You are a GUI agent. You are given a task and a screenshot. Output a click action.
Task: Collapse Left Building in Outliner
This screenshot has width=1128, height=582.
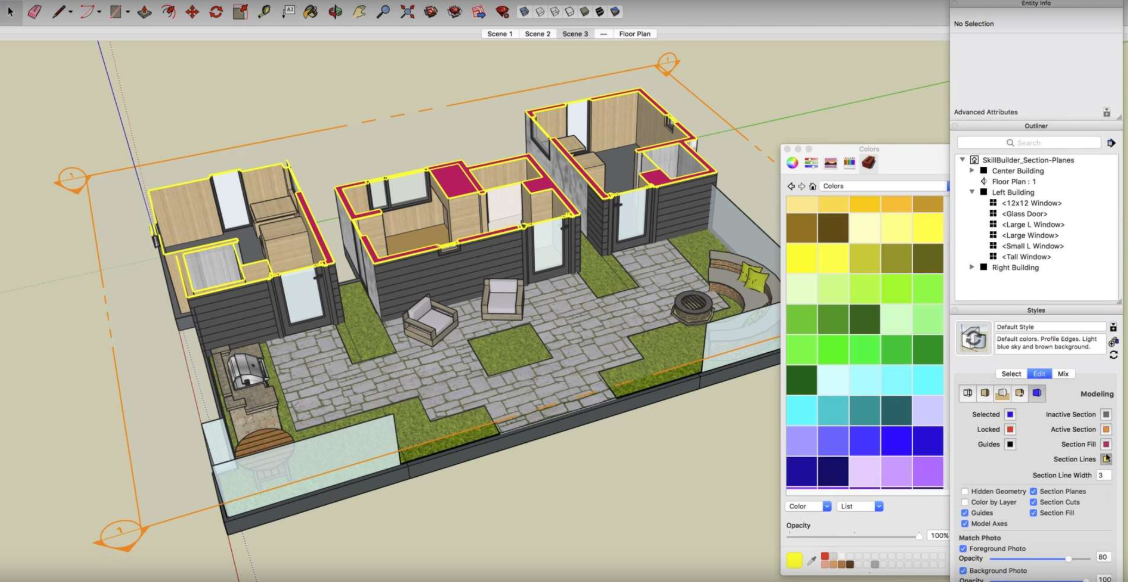pyautogui.click(x=972, y=192)
